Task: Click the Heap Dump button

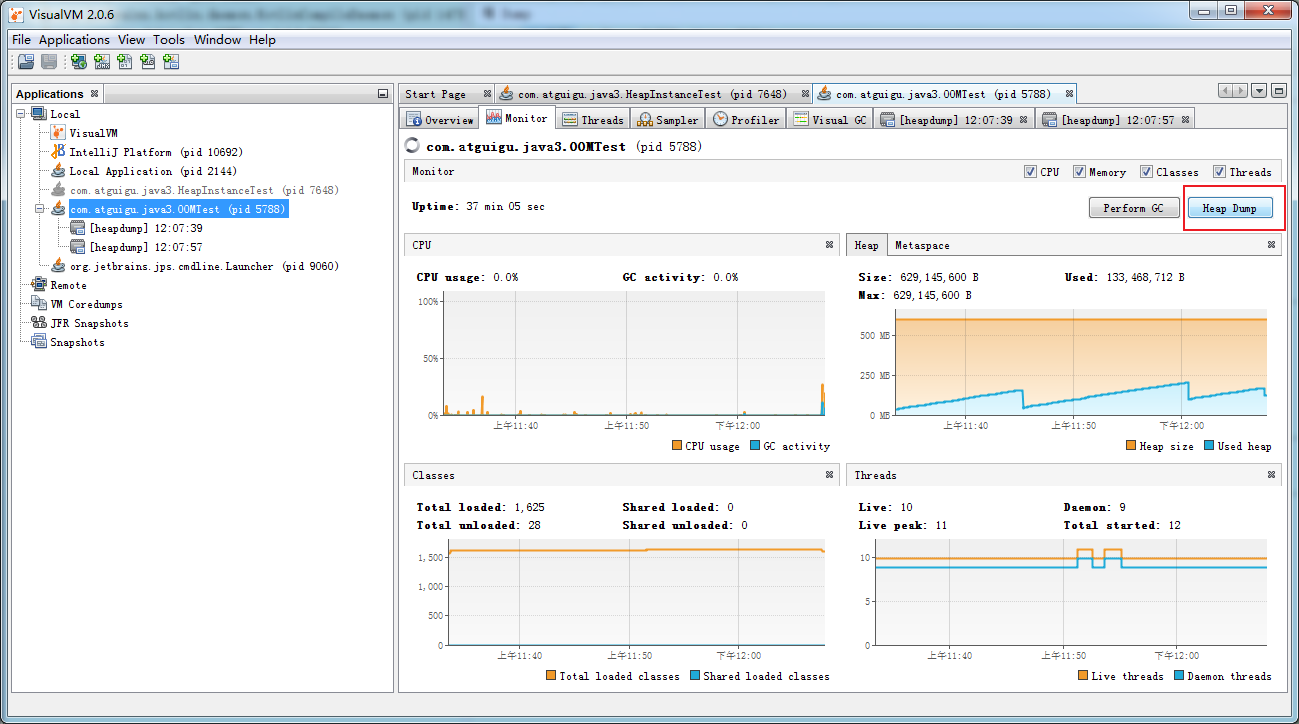Action: 1230,208
